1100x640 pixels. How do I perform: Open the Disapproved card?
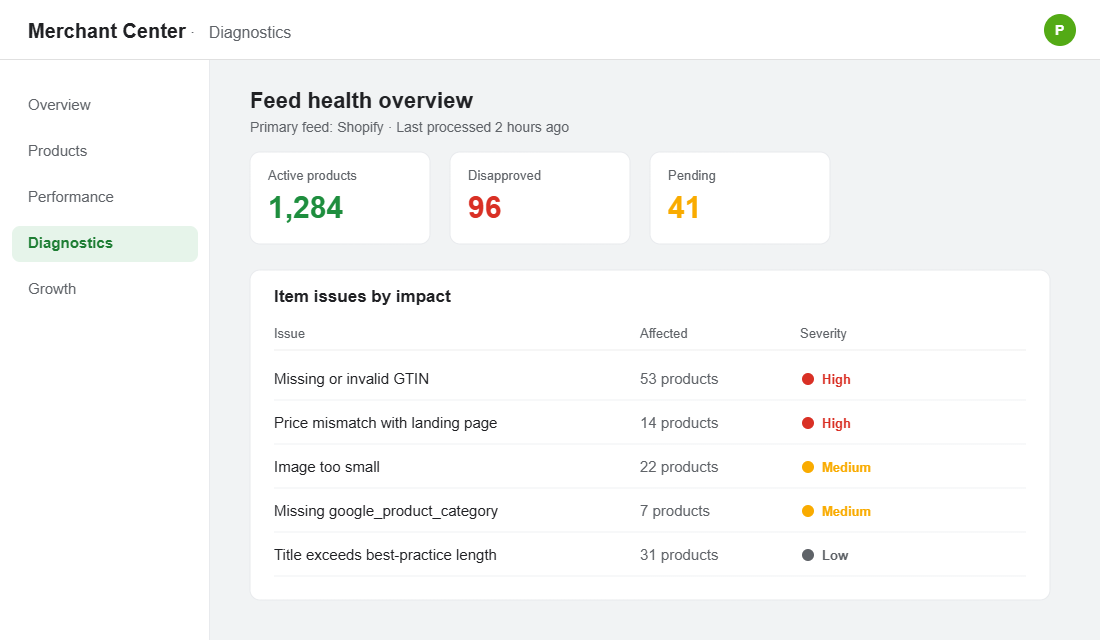(x=539, y=198)
